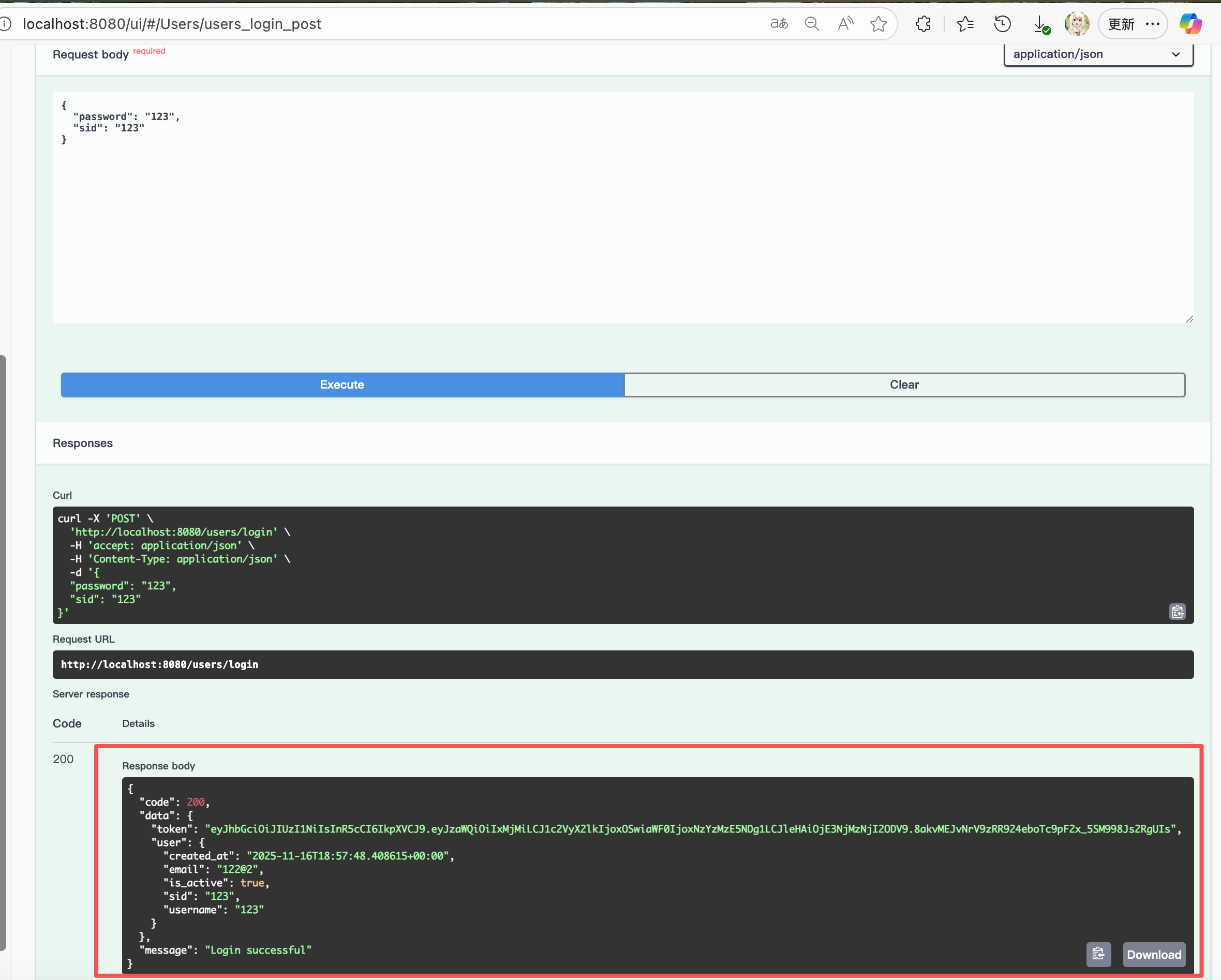This screenshot has width=1221, height=980.
Task: Open the browser settings ellipsis menu
Action: coord(1153,24)
